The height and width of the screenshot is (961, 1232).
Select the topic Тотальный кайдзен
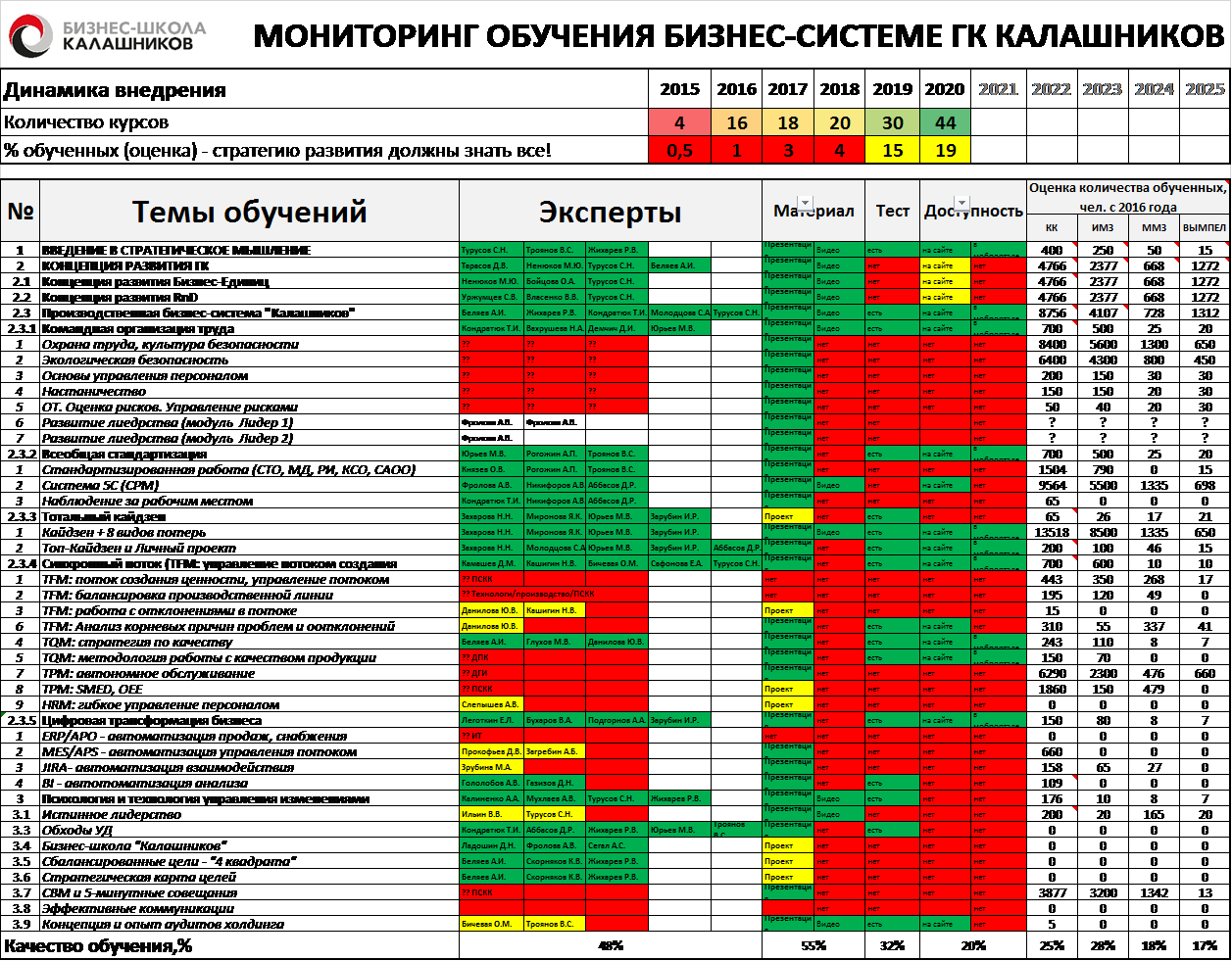[104, 516]
